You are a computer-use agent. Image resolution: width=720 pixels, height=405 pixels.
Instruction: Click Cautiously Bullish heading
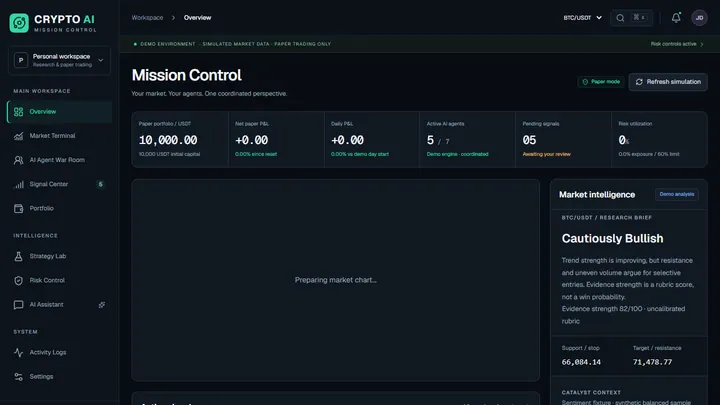[613, 238]
